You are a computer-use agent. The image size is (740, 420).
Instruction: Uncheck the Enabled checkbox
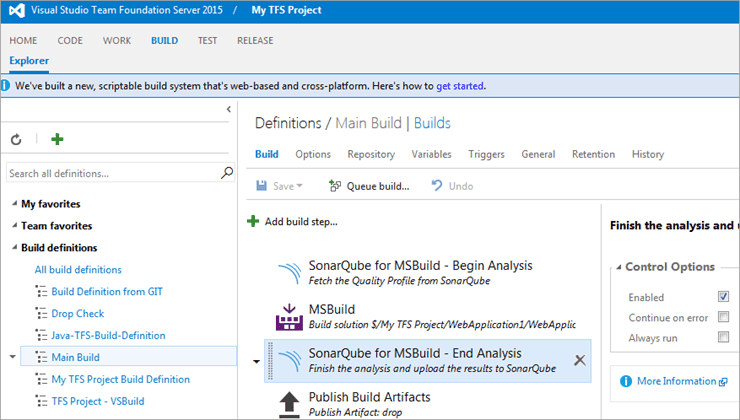point(723,296)
